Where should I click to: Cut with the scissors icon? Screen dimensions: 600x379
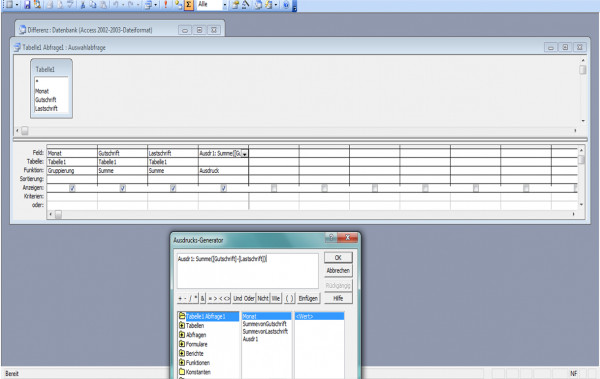point(83,5)
